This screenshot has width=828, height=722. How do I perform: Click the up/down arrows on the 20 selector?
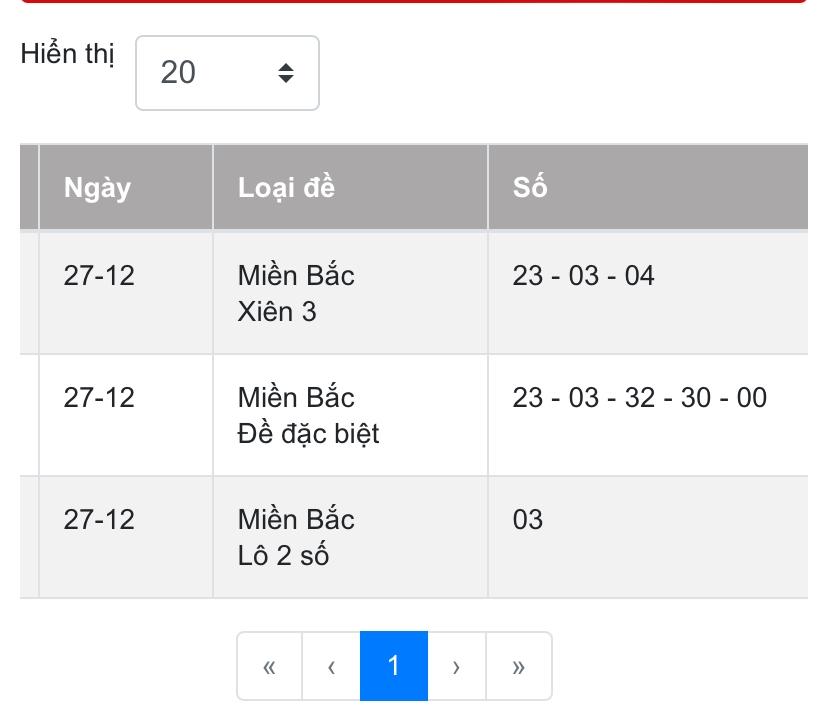click(286, 73)
